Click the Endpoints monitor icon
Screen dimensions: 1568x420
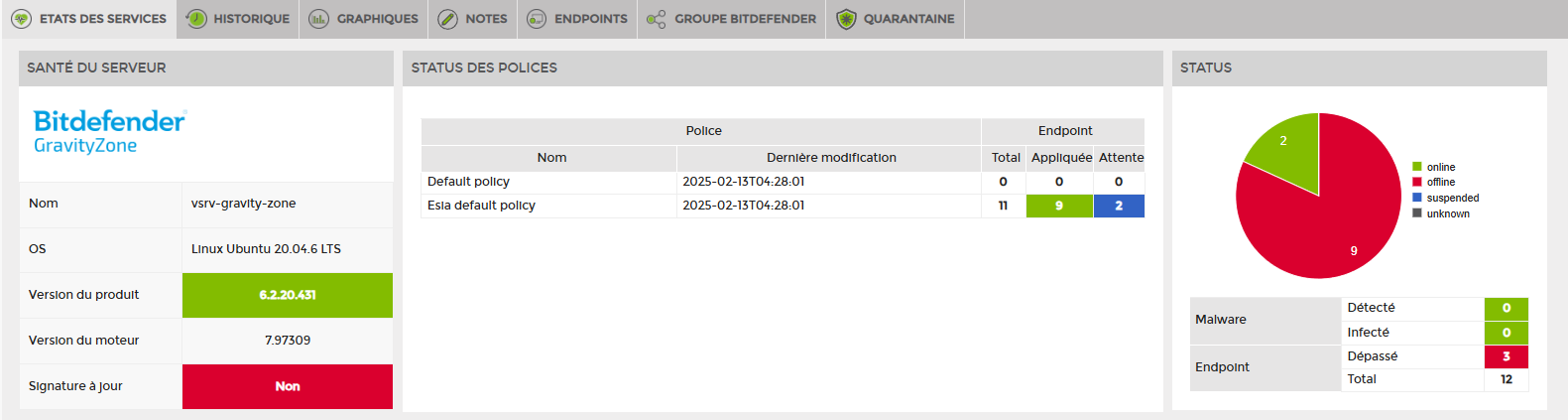(537, 19)
